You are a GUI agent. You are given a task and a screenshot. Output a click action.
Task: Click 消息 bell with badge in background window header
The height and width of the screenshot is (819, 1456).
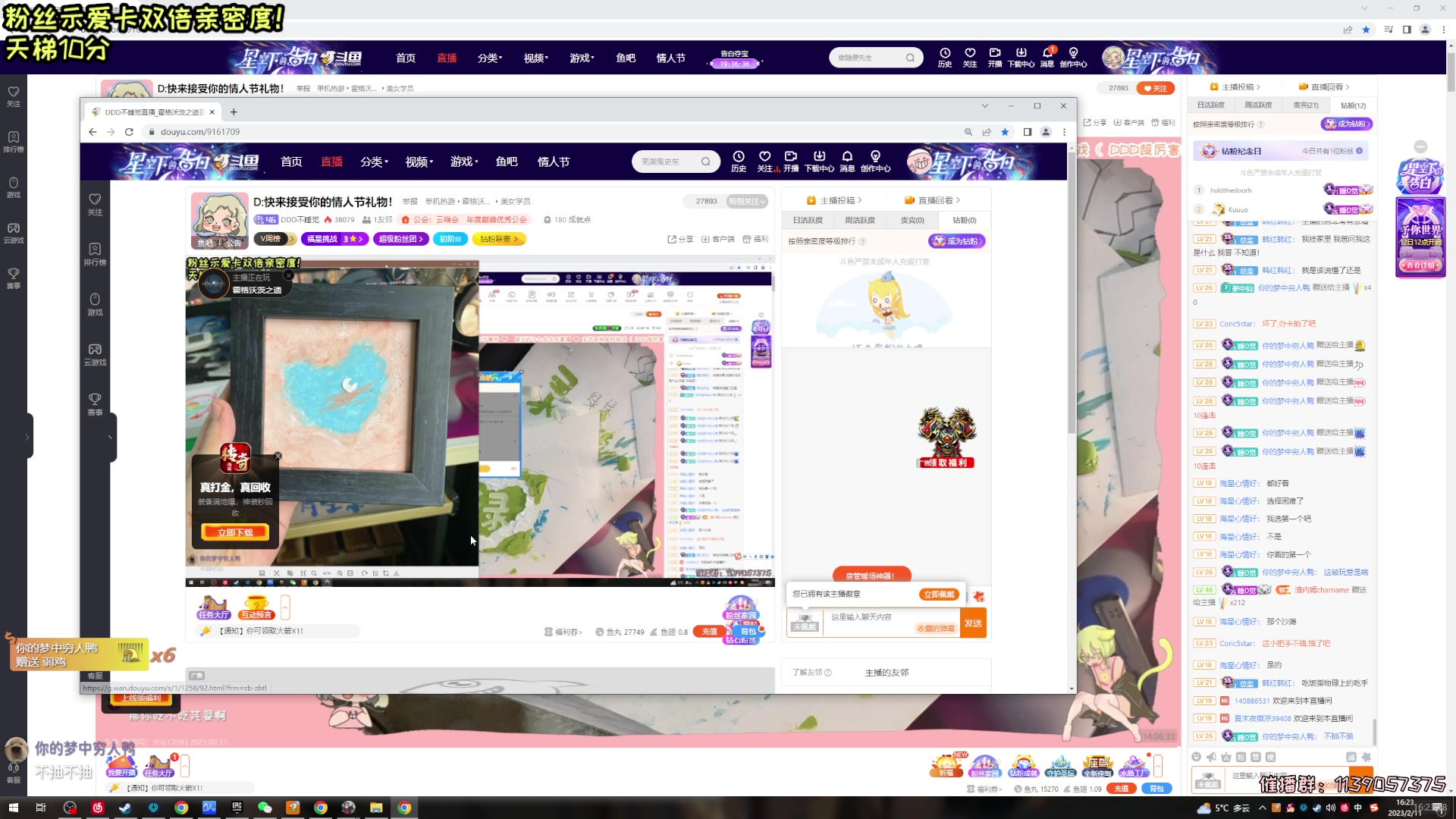(1047, 57)
